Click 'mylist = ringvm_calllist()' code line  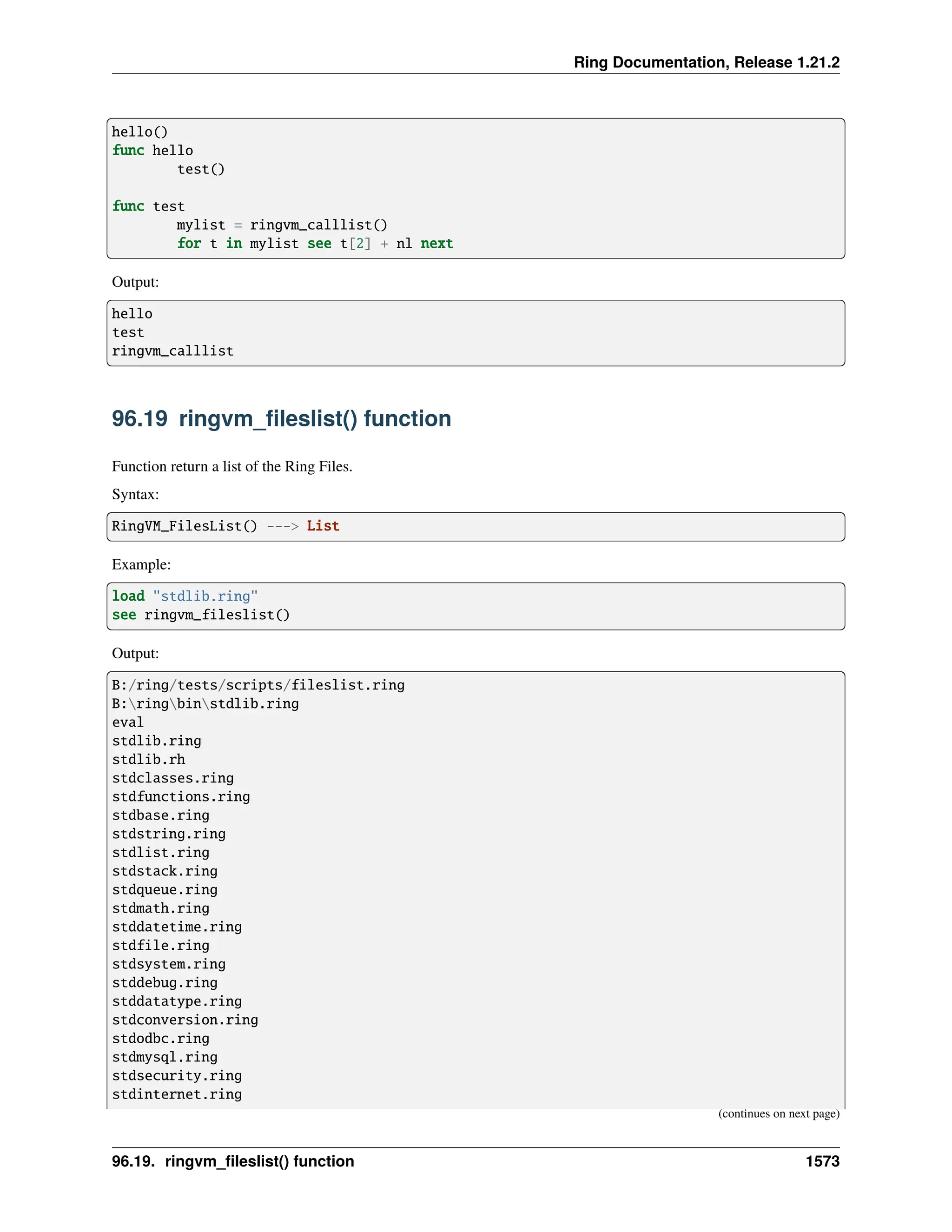pyautogui.click(x=282, y=225)
